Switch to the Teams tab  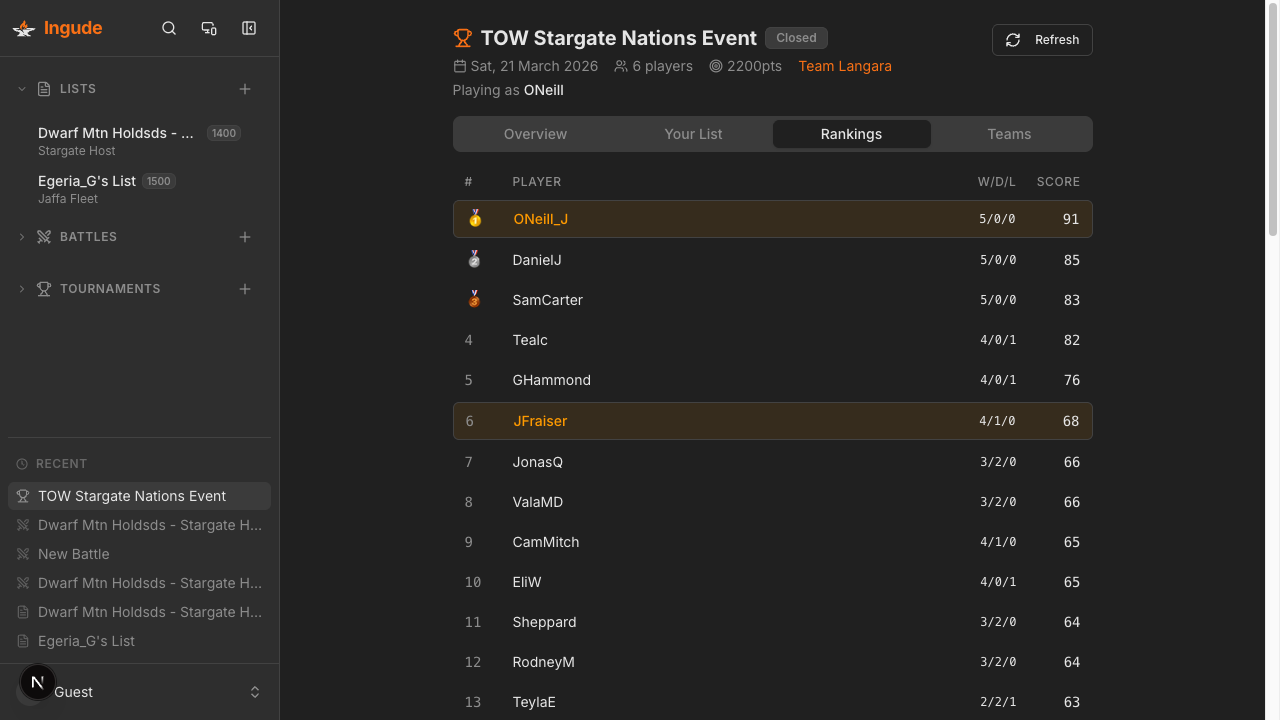point(1009,133)
